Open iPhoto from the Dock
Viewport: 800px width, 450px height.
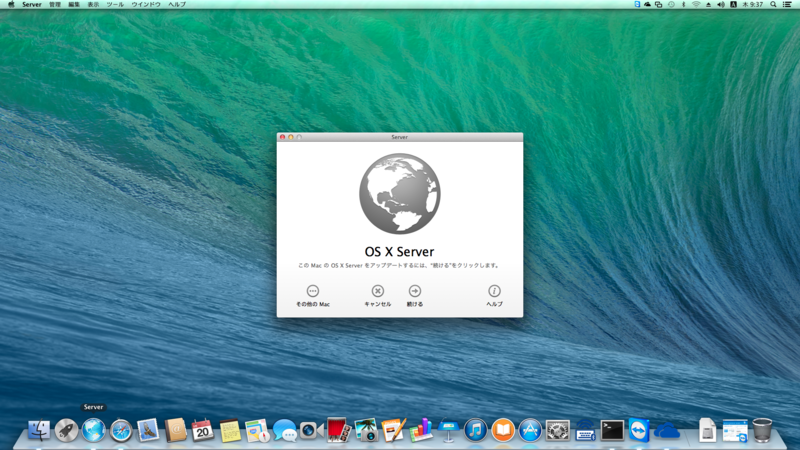(x=366, y=430)
